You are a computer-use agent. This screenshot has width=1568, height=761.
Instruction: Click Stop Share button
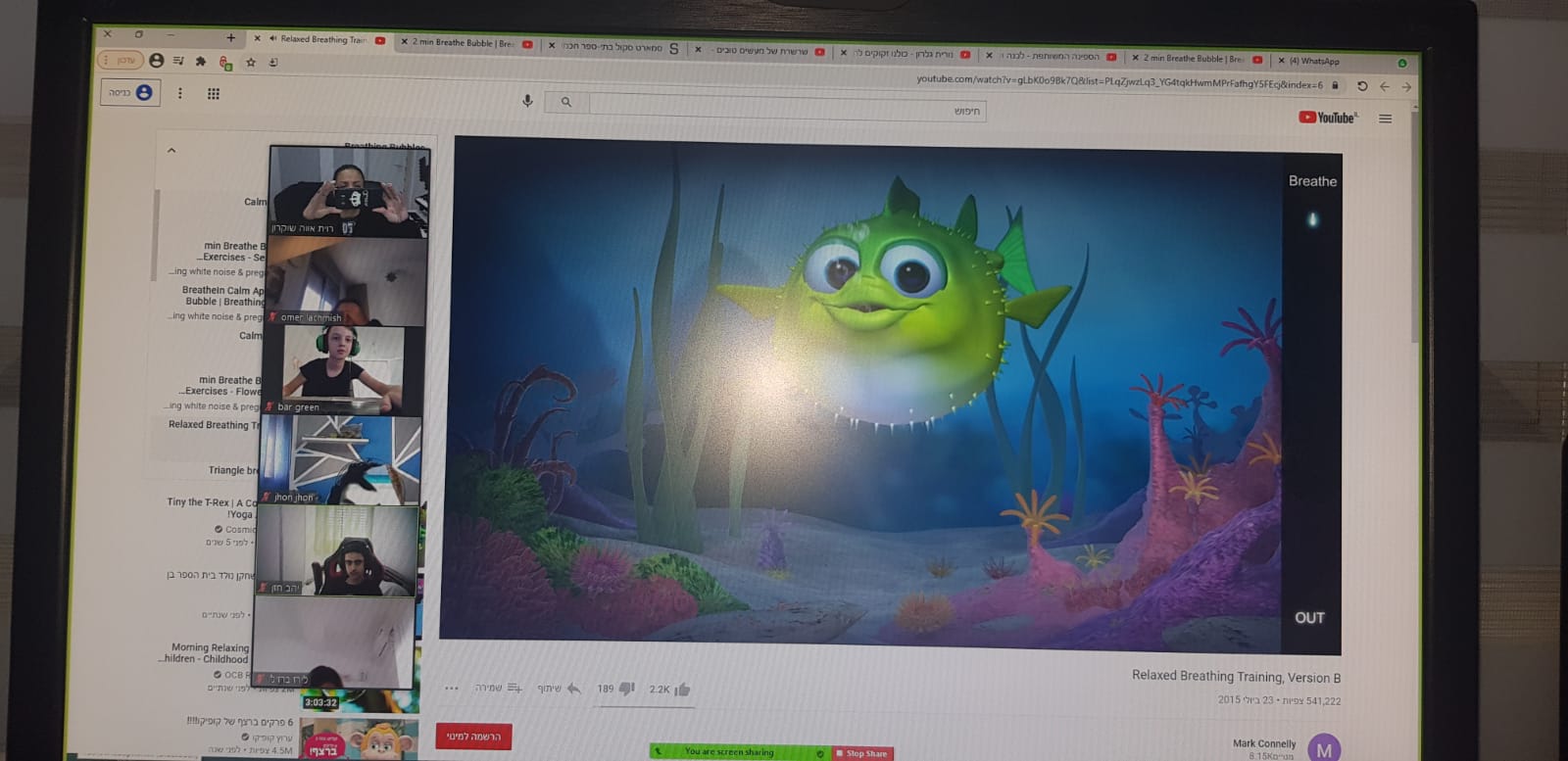pos(863,753)
